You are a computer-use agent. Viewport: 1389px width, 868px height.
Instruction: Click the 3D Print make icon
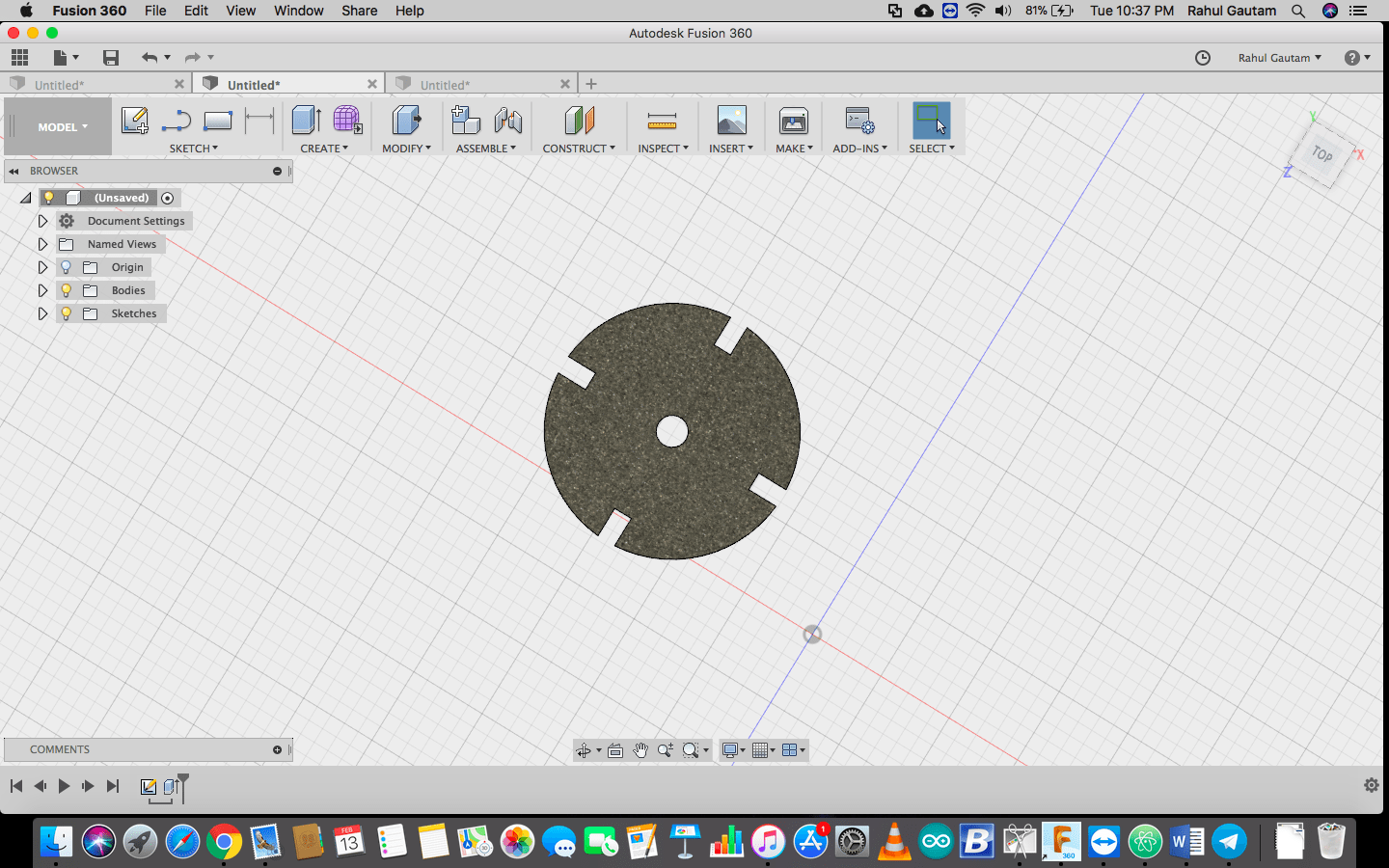coord(793,121)
